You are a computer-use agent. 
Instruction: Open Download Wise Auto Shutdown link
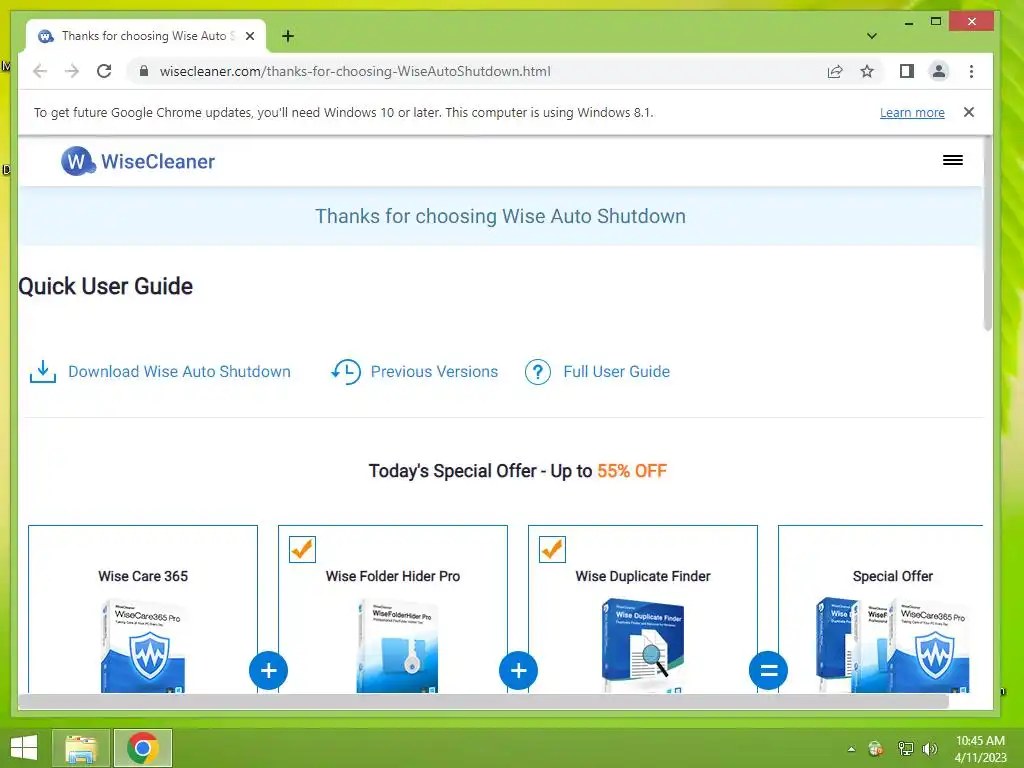click(179, 372)
